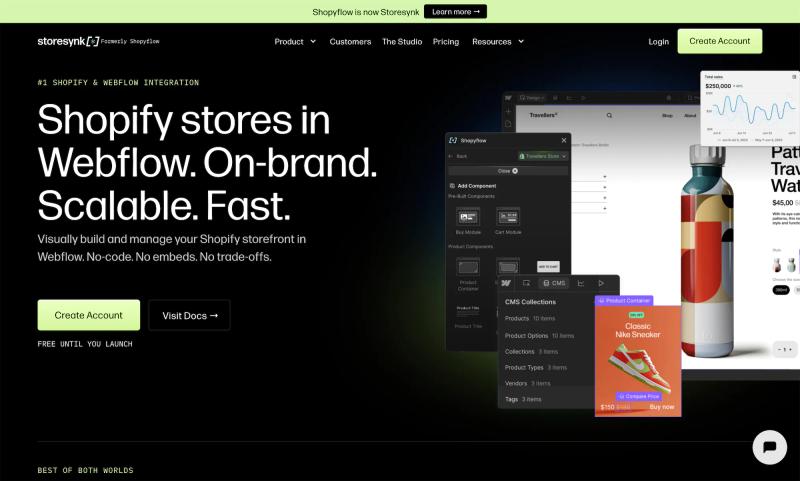
Task: Click the quantity stepper on product page
Action: (785, 349)
